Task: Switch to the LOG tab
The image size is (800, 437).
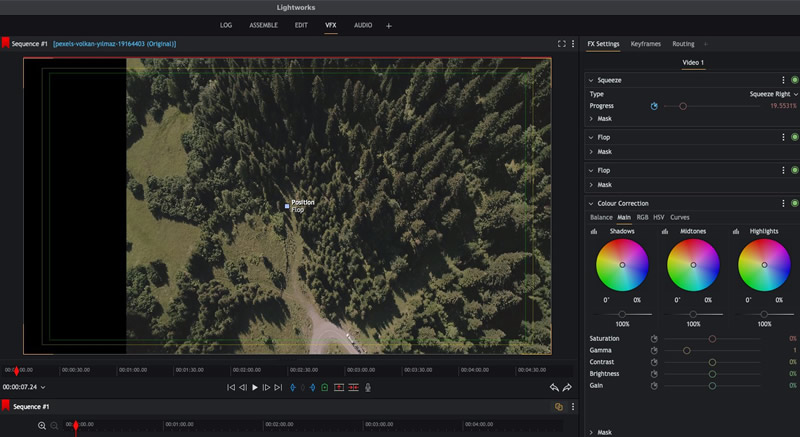Action: pos(226,25)
